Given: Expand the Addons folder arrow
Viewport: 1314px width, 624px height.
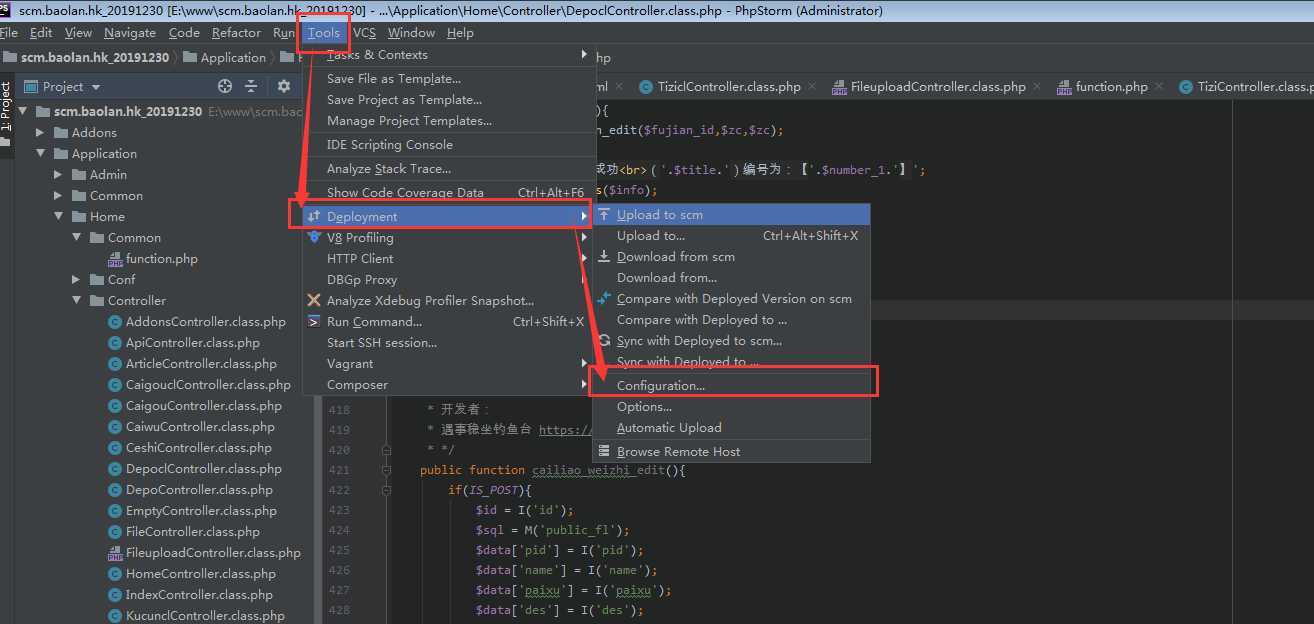Looking at the screenshot, I should click(40, 133).
